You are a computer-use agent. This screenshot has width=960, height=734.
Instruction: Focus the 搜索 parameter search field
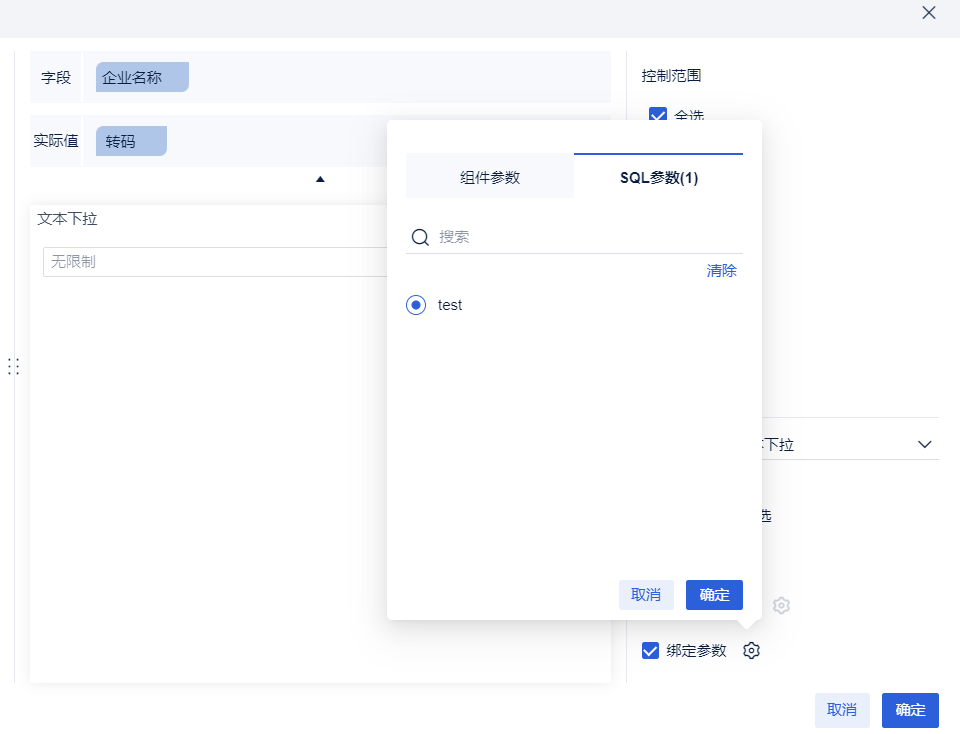coord(585,237)
